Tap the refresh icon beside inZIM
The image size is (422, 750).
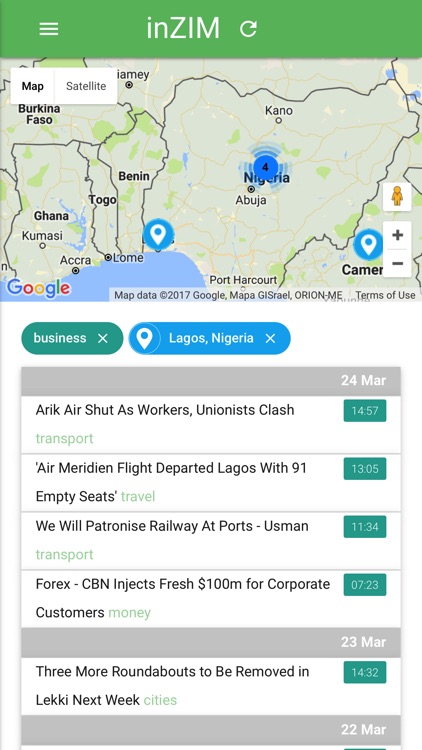coord(248,29)
